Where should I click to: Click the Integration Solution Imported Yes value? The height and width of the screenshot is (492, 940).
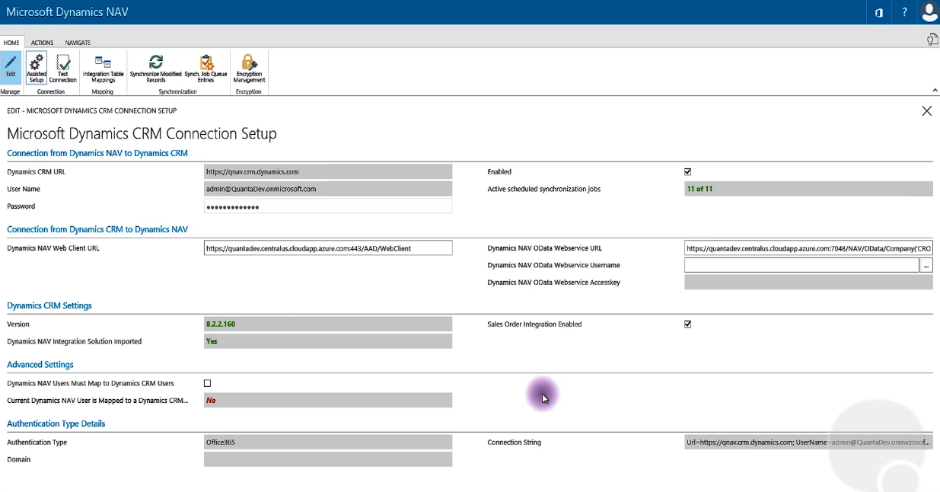coord(328,342)
